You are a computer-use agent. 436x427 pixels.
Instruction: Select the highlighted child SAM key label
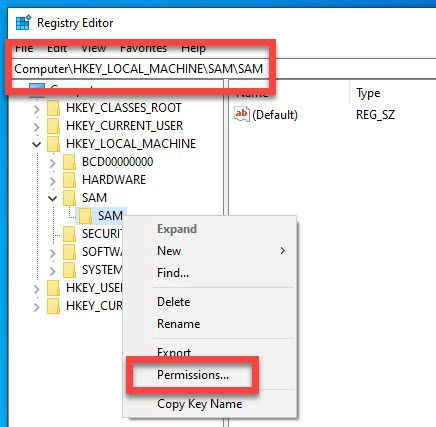(x=110, y=216)
